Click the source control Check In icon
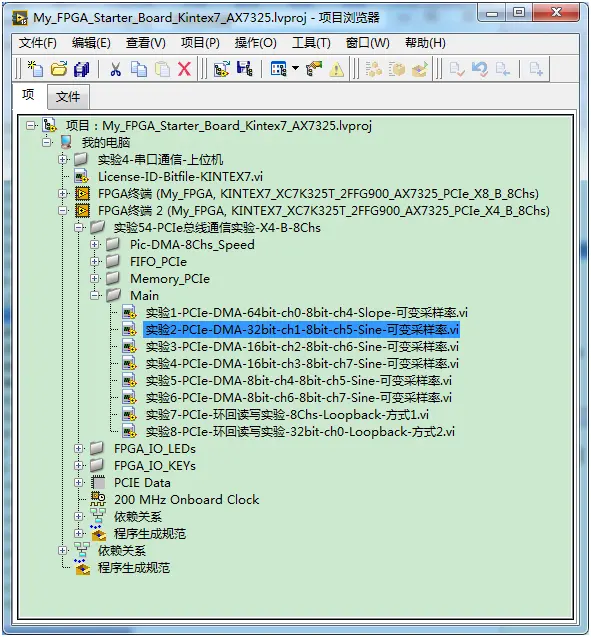 coord(457,69)
